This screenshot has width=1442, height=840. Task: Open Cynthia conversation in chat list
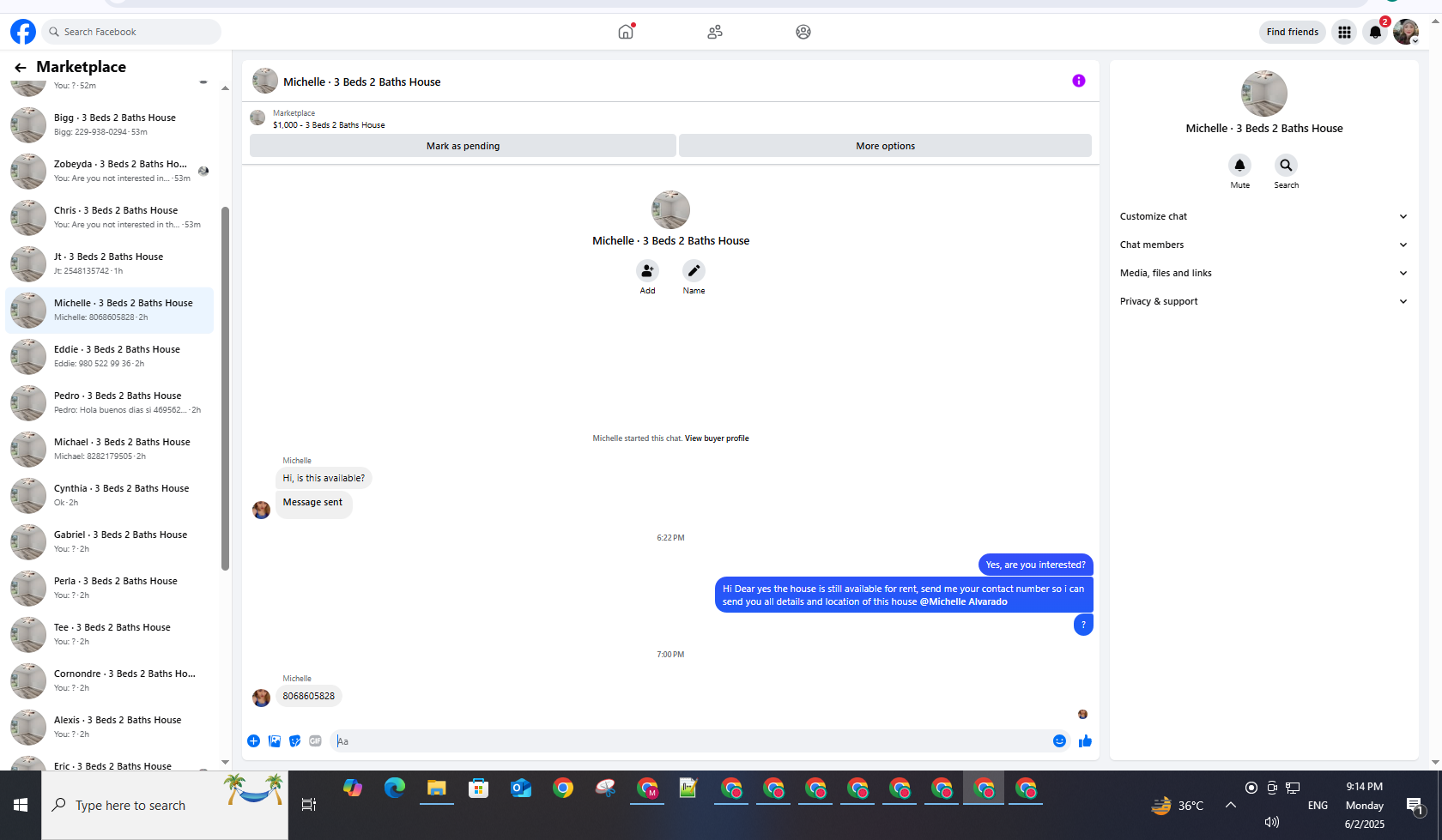pos(110,496)
